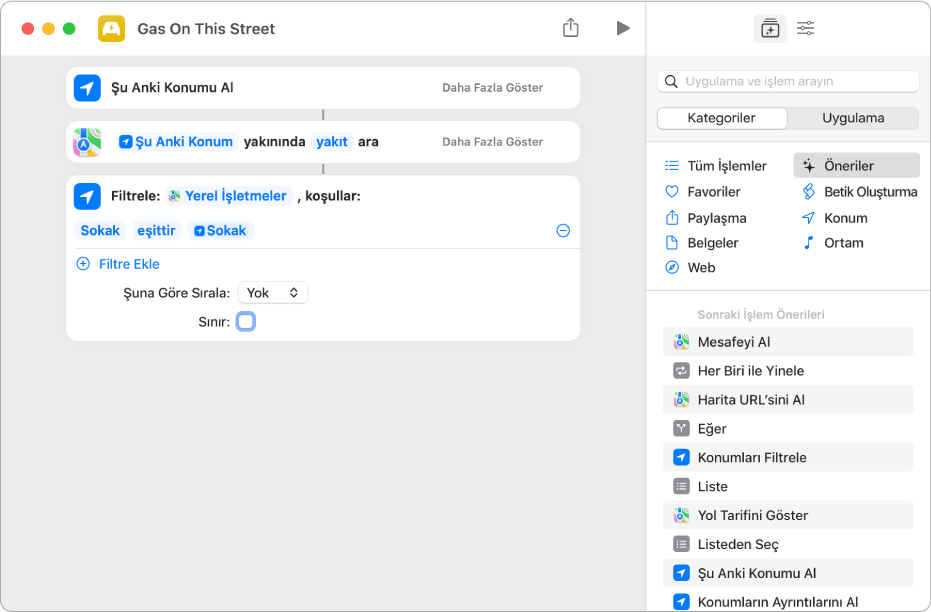
Task: Select the Kategoriler tab
Action: (x=721, y=118)
